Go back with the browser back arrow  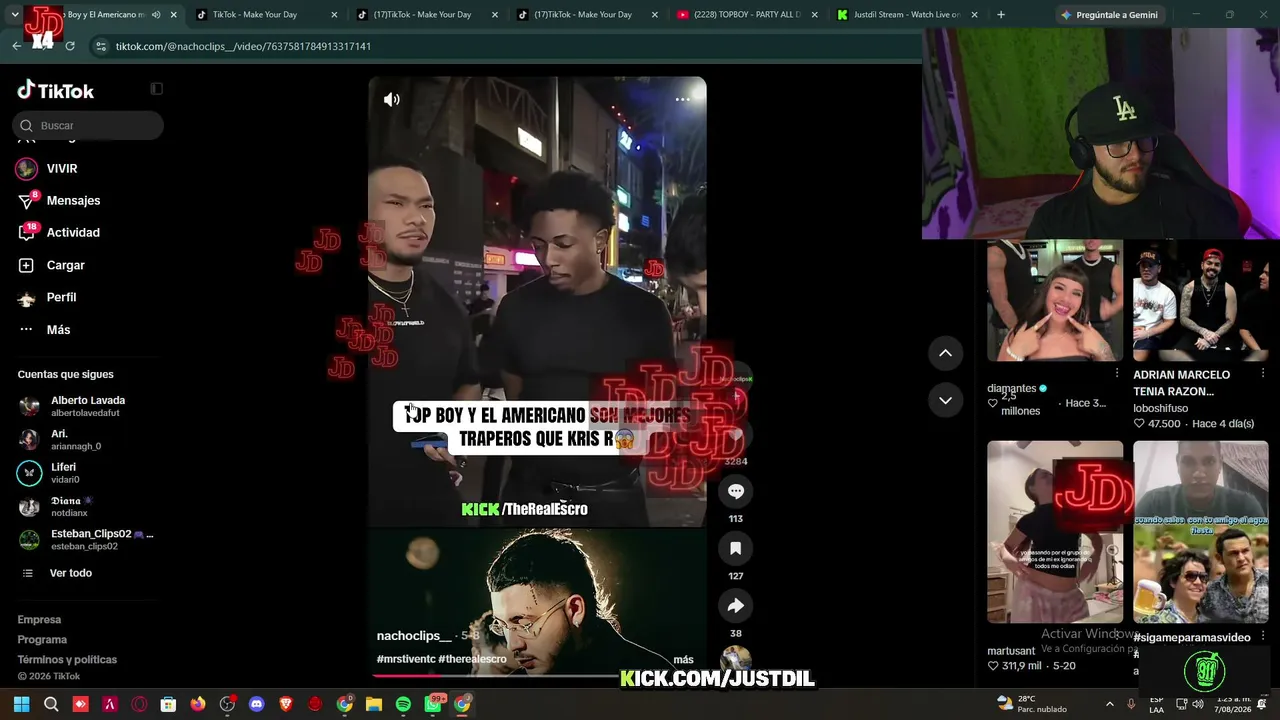click(x=16, y=46)
